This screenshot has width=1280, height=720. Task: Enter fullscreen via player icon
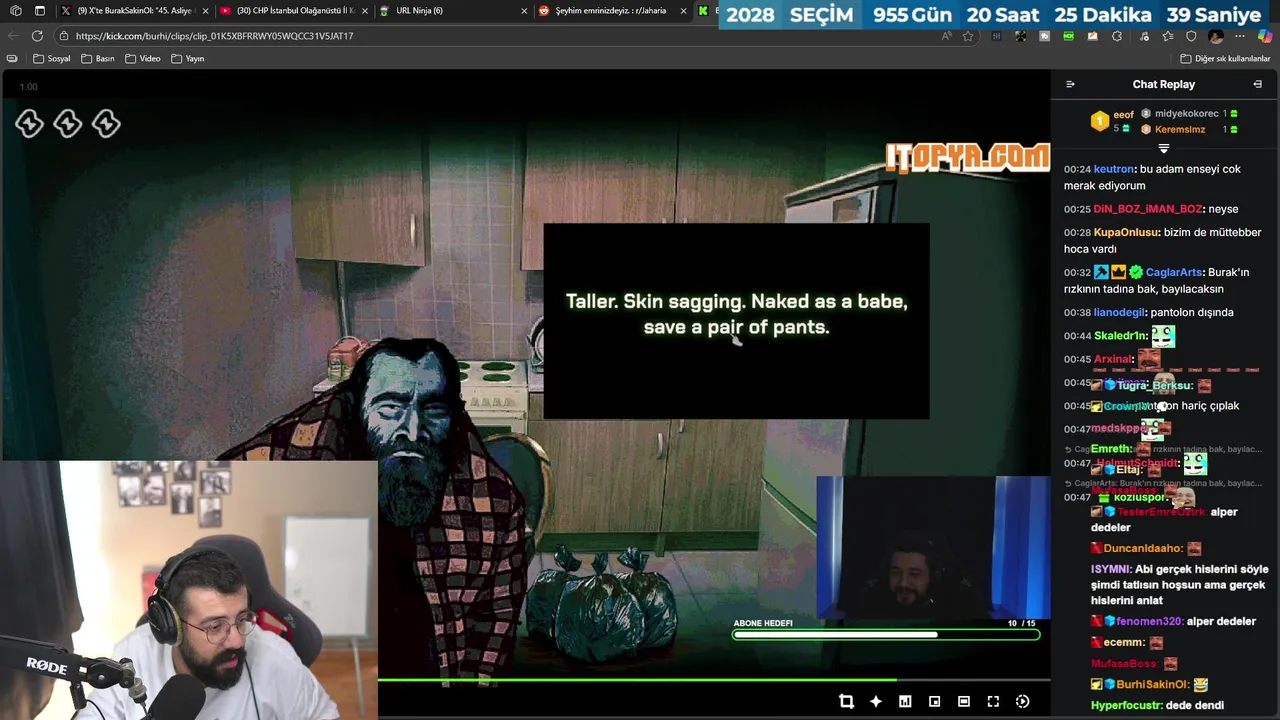993,701
